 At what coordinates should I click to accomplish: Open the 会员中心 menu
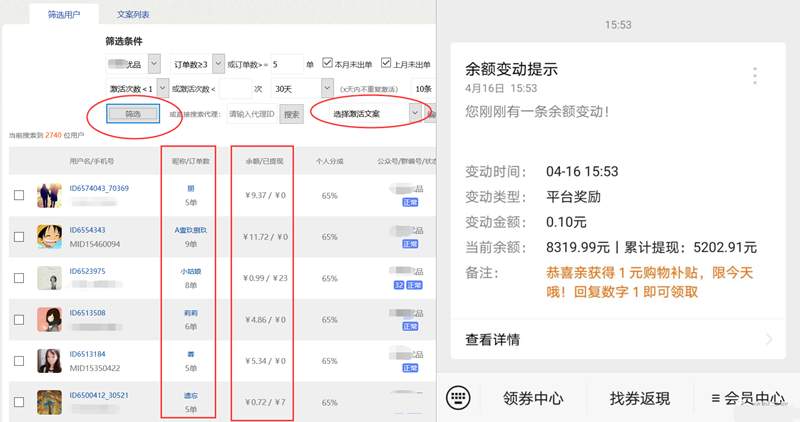pyautogui.click(x=747, y=398)
